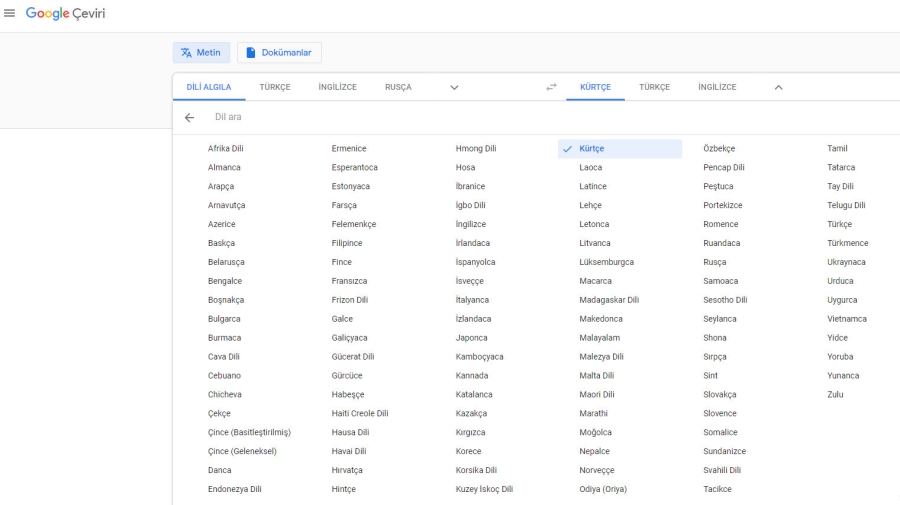Viewport: 900px width, 505px height.
Task: Choose Ermenice from the list
Action: coord(349,149)
